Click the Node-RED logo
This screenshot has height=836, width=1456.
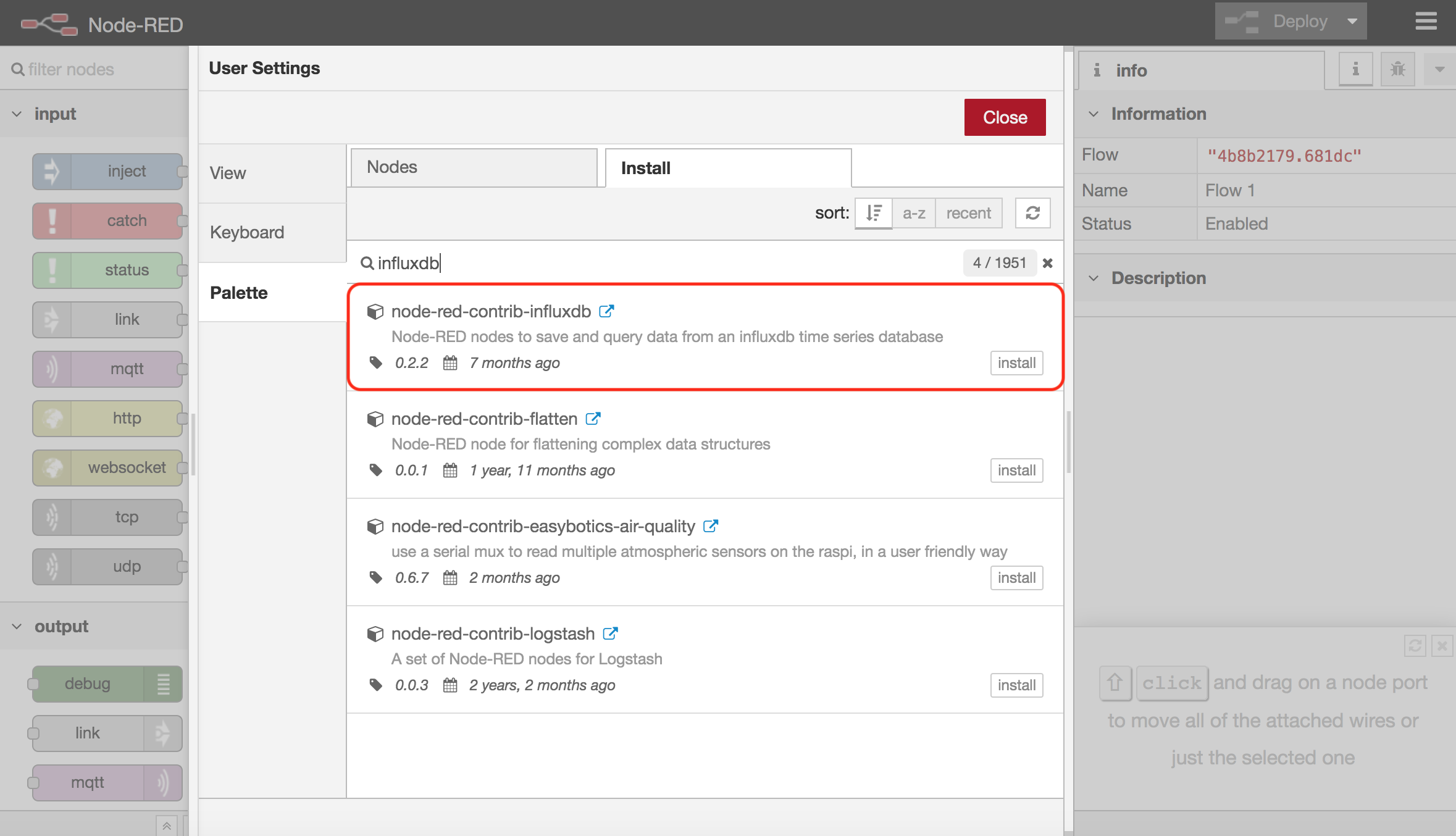(49, 24)
